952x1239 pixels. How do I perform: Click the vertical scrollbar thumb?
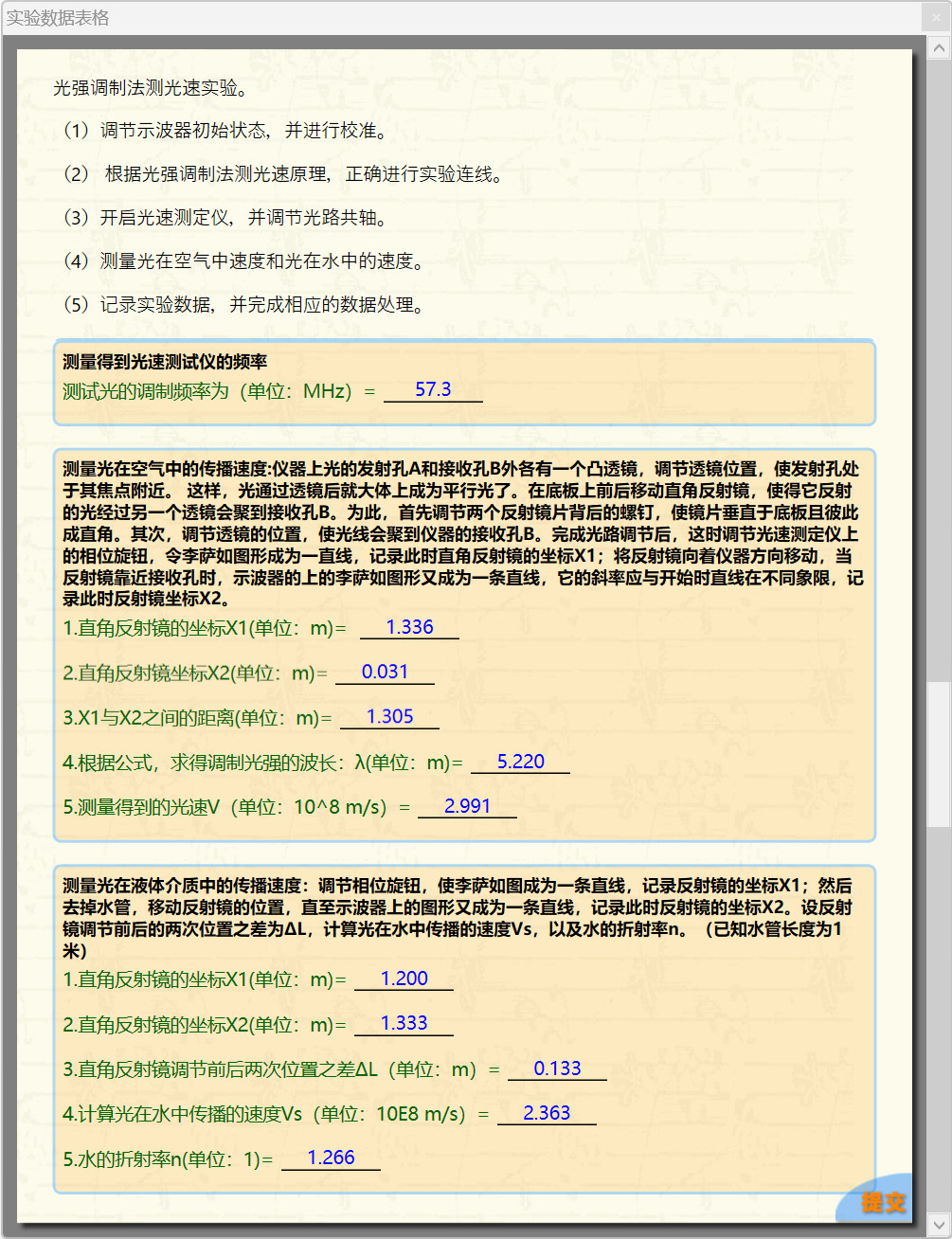pos(939,753)
